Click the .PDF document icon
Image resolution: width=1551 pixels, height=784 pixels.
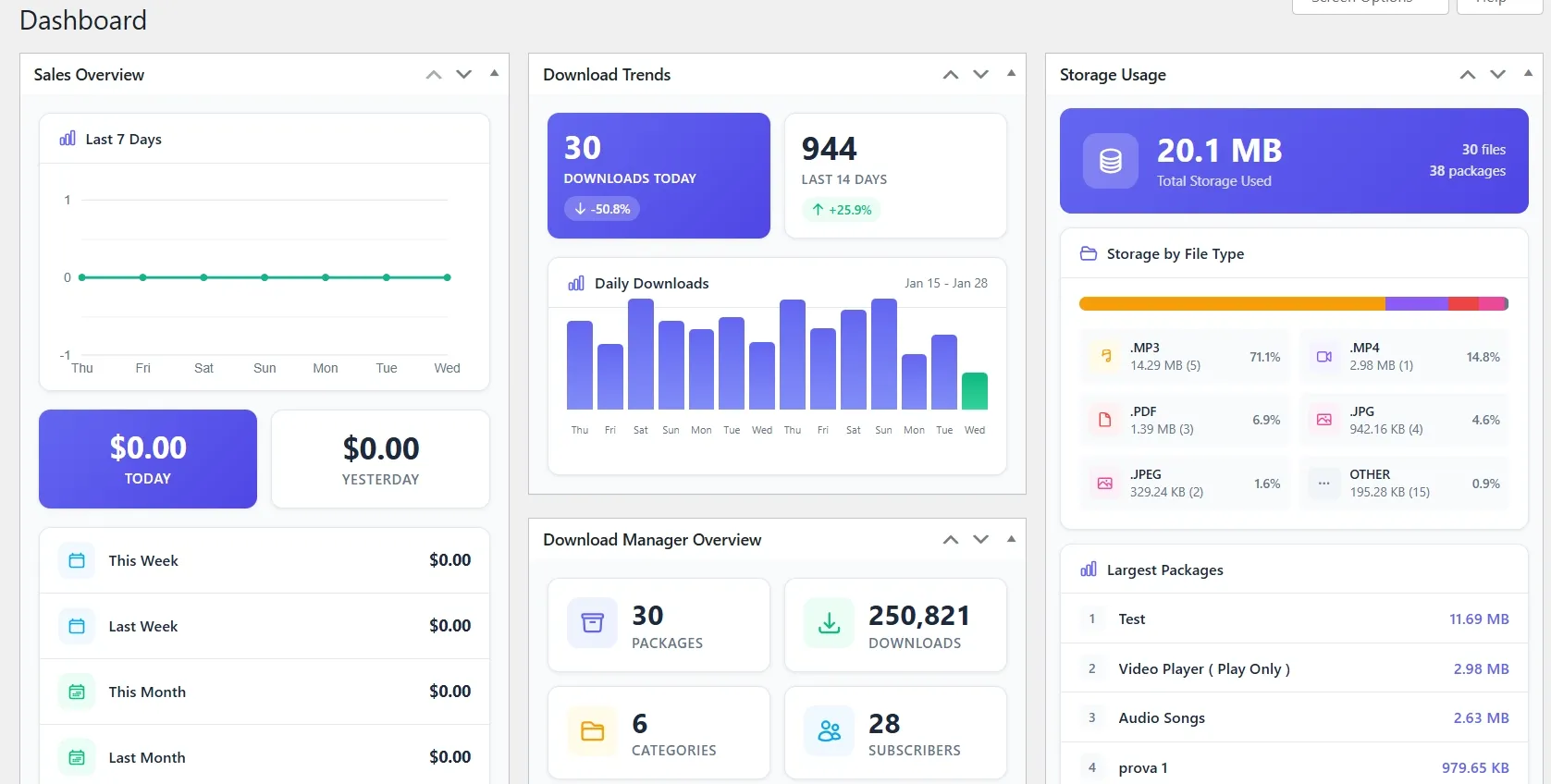point(1105,420)
